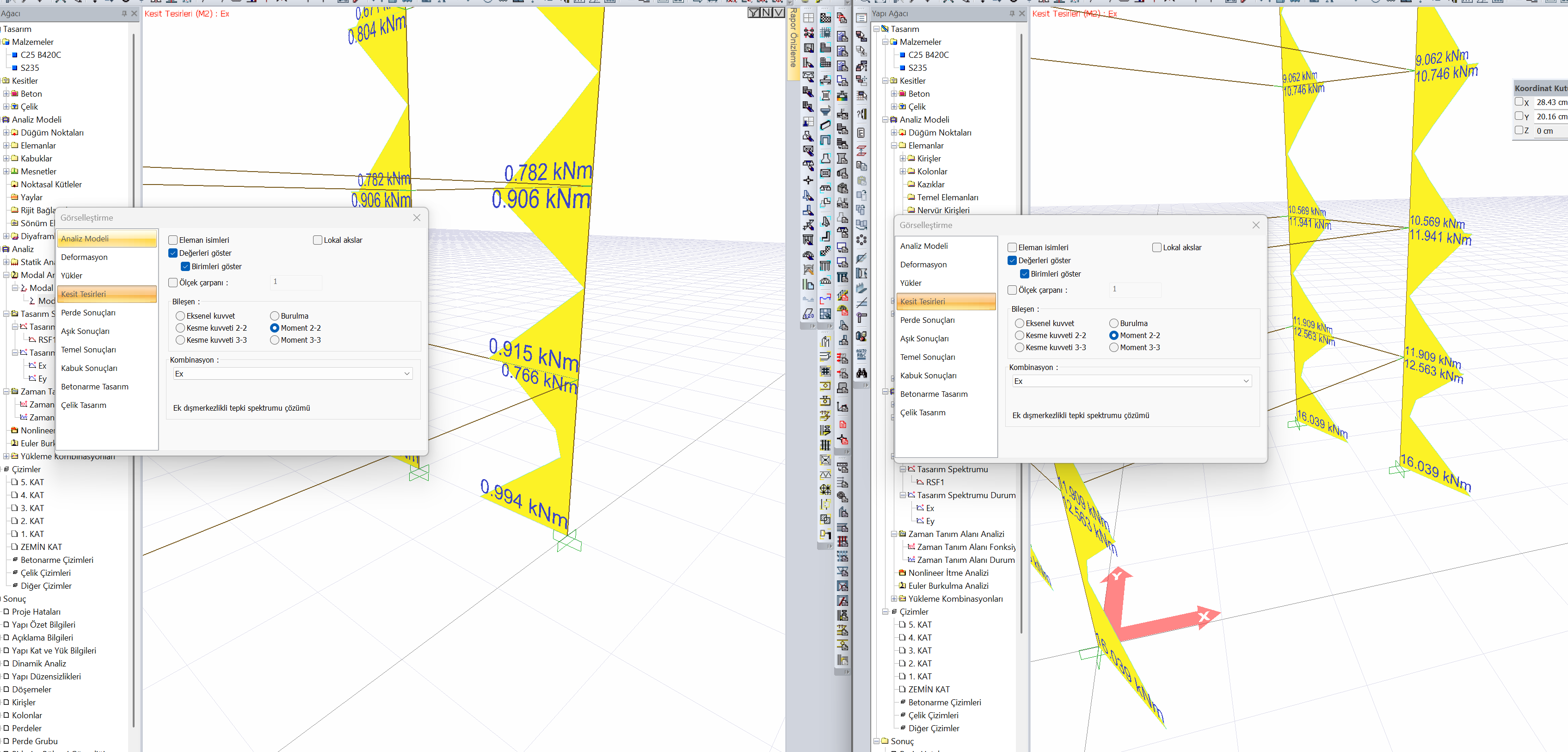Click the greyed clipboard paste icon
This screenshot has height=752, width=1568.
click(x=861, y=180)
